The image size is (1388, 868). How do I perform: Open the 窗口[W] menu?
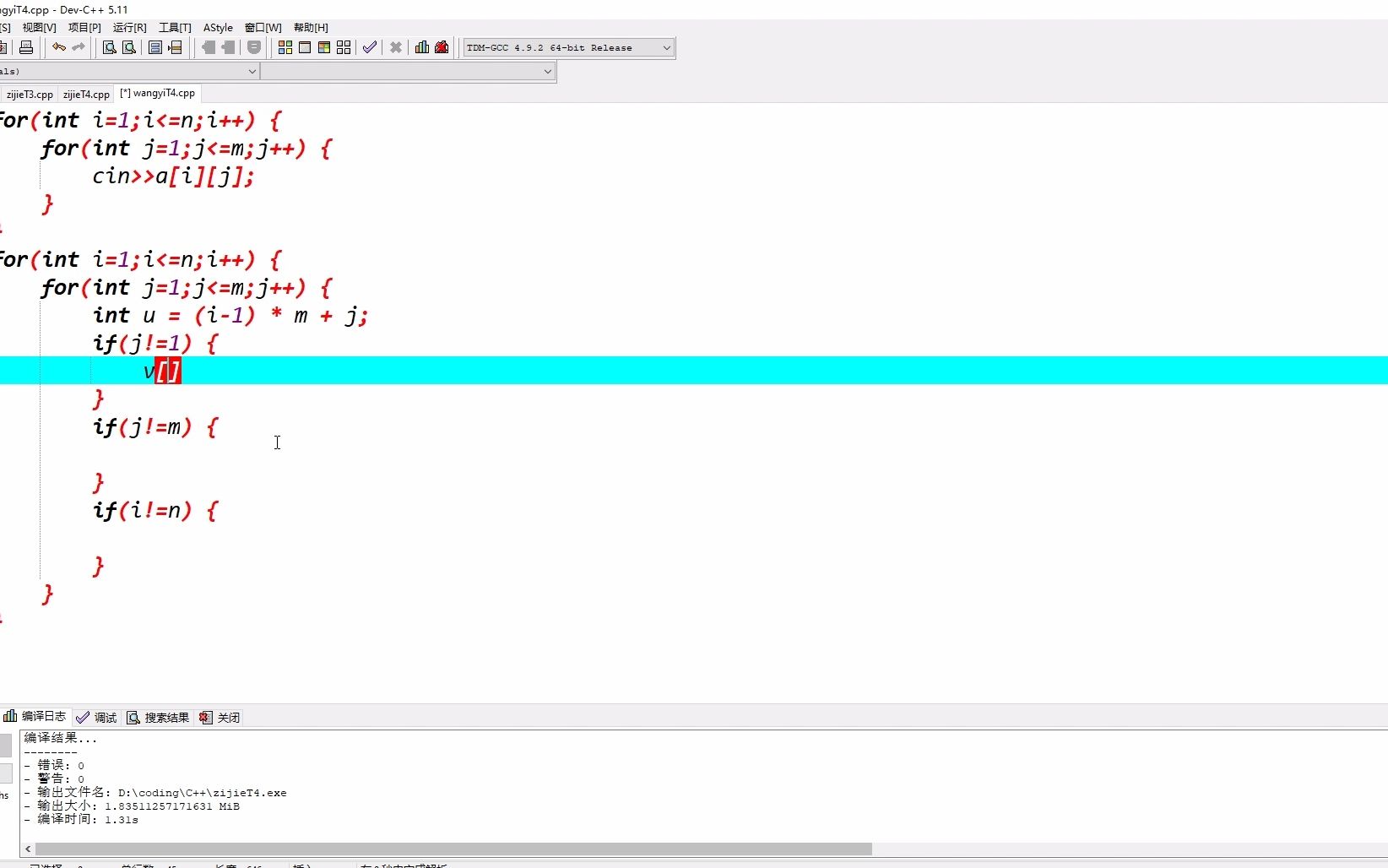pyautogui.click(x=263, y=28)
